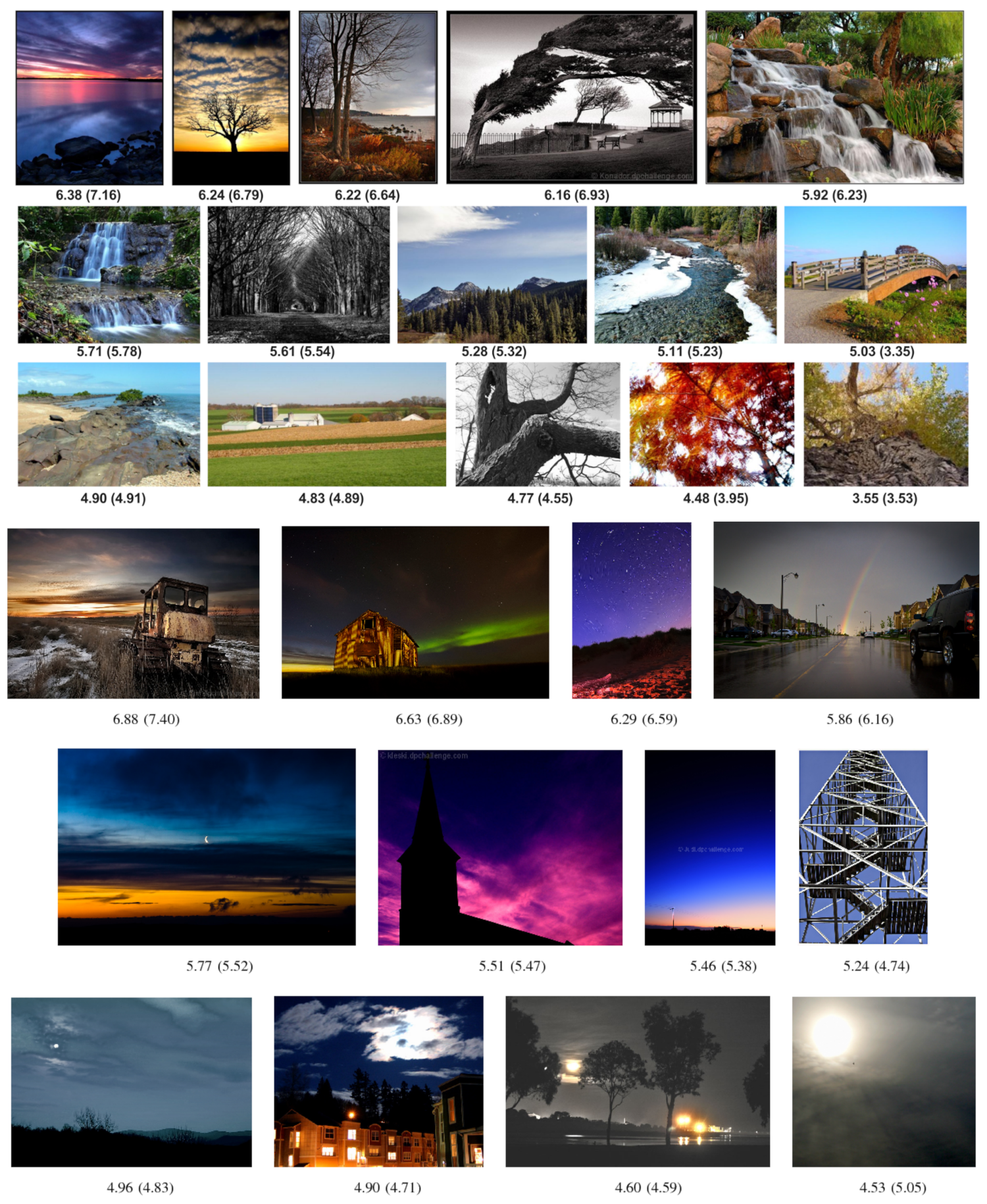The height and width of the screenshot is (1204, 987).
Task: Click the rocky waterfall garden image scored 5.92
Action: [x=834, y=97]
